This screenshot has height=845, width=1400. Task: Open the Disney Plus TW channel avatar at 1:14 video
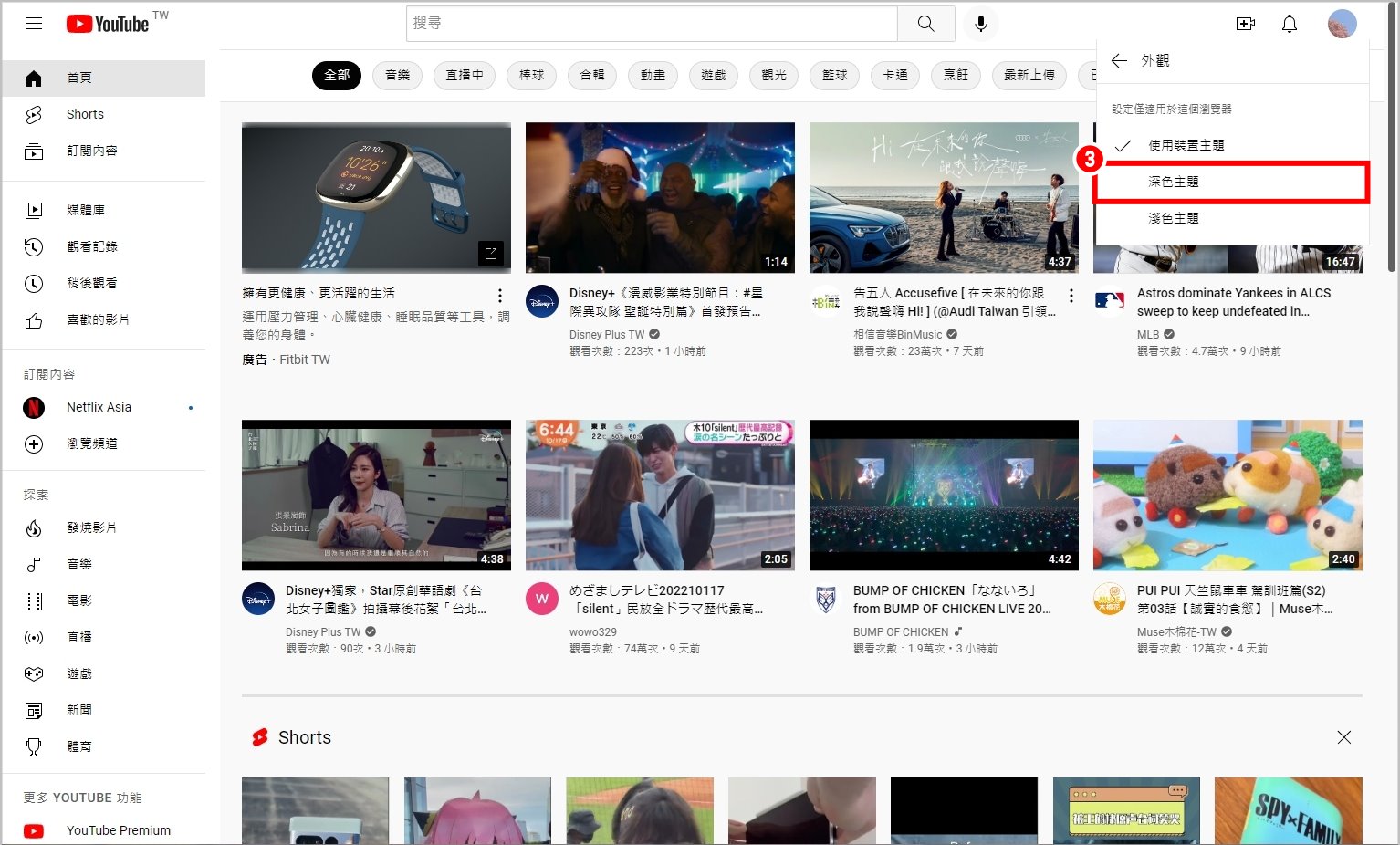542,301
